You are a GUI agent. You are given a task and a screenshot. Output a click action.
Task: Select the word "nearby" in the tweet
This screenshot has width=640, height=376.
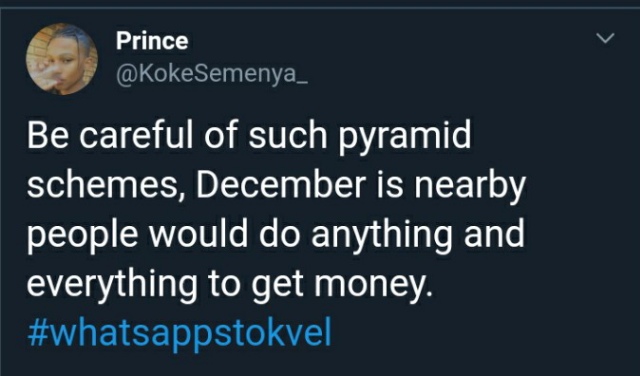tap(470, 187)
